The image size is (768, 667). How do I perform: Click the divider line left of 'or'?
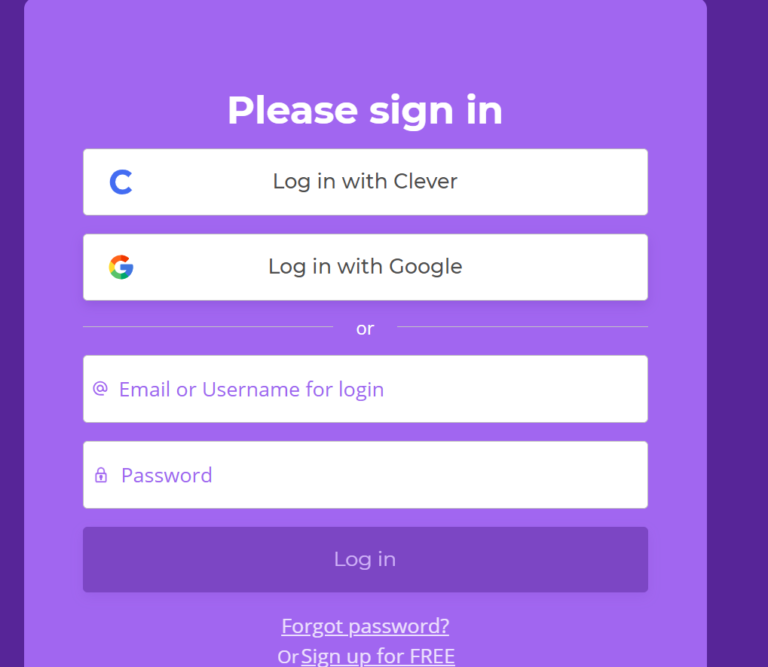(x=208, y=326)
